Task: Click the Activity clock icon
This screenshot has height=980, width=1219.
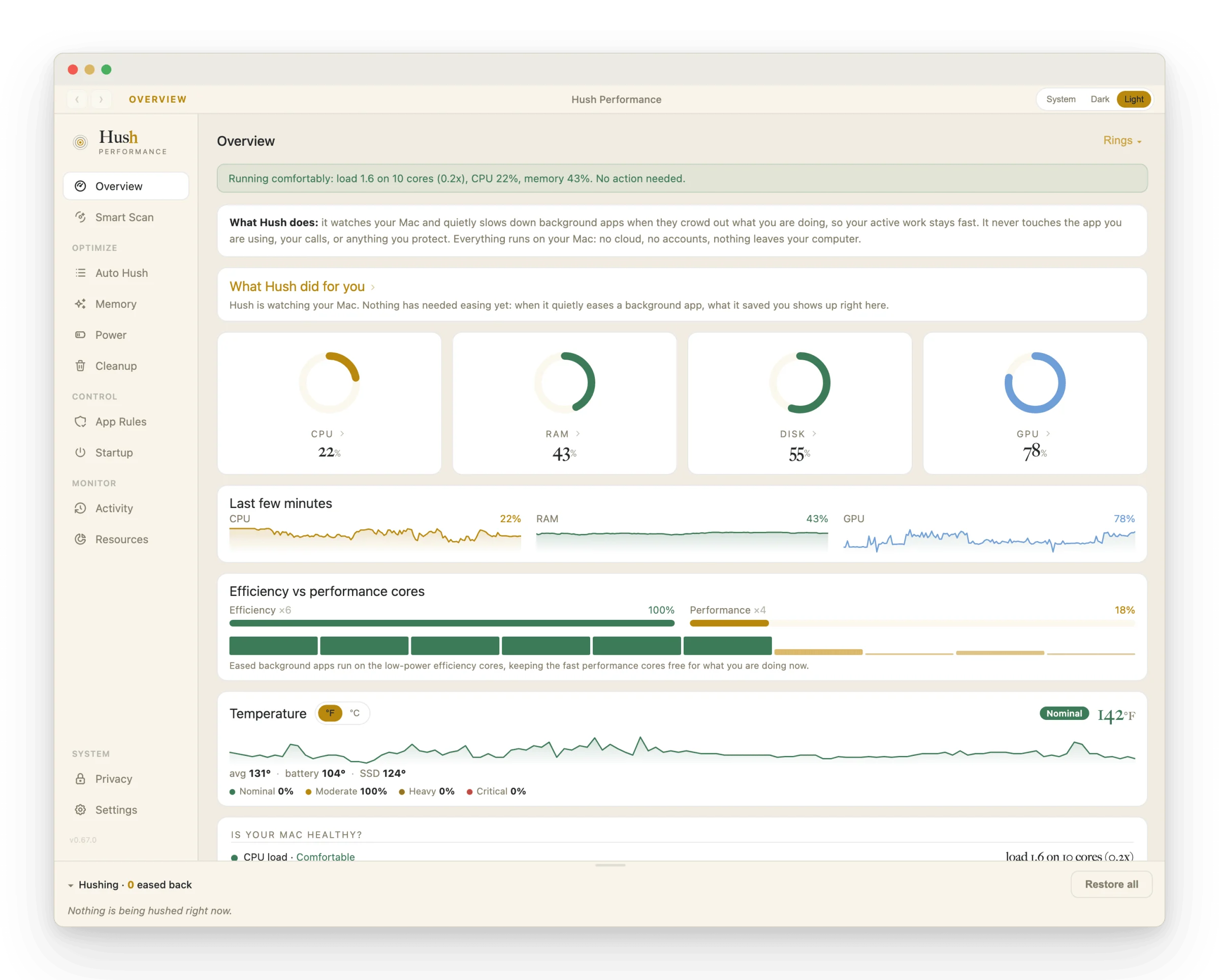Action: point(80,508)
